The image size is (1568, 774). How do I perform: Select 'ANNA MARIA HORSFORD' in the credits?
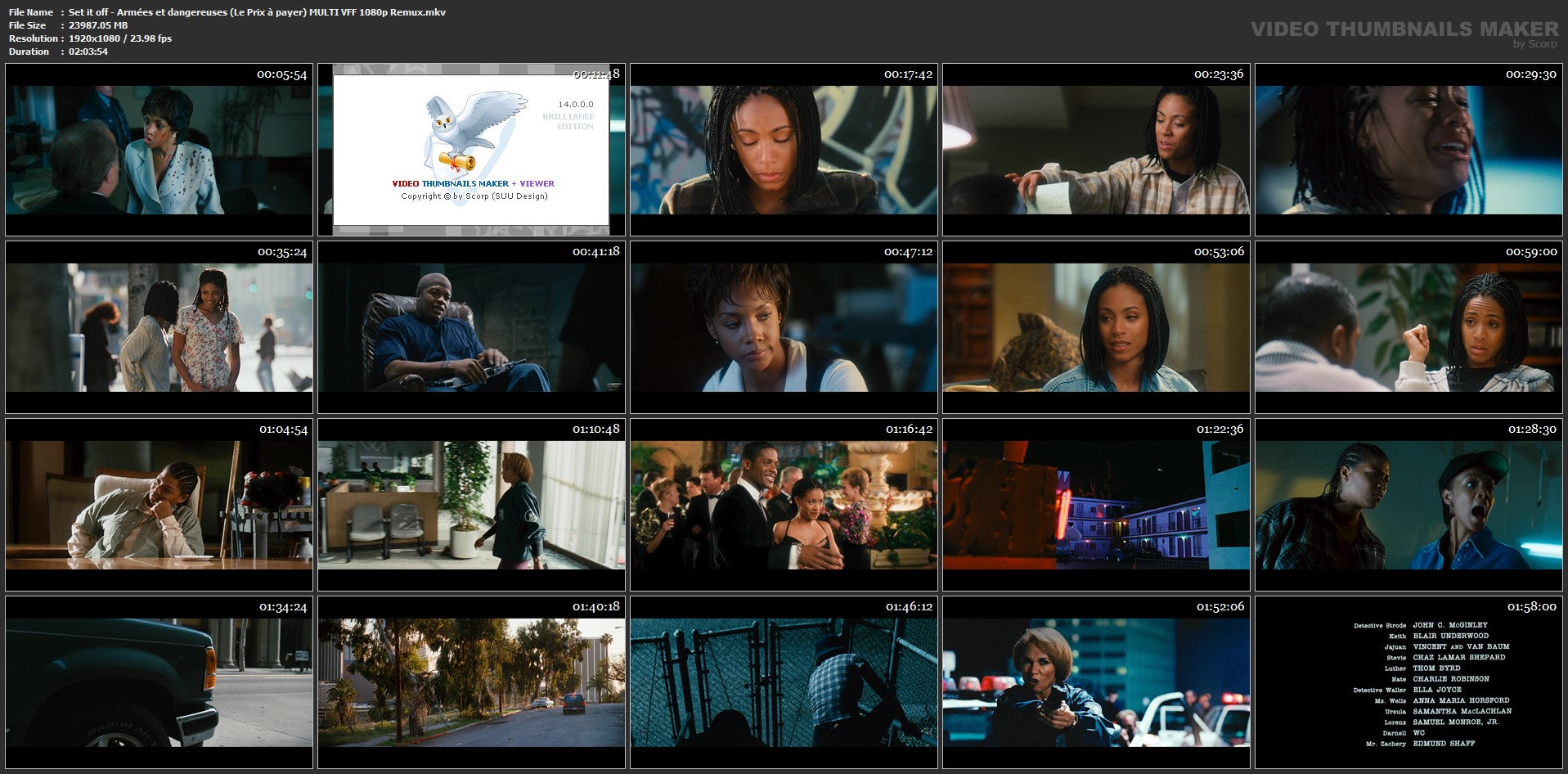coord(1462,700)
